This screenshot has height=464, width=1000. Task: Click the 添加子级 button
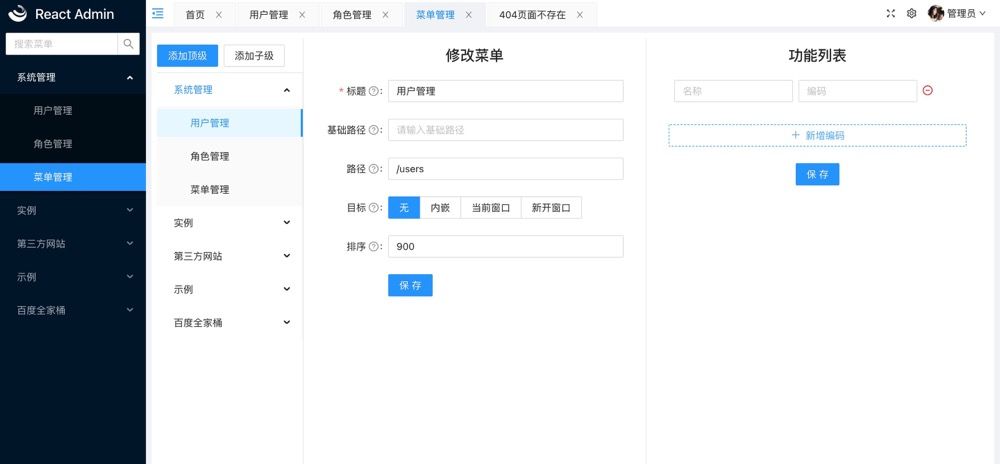[254, 55]
